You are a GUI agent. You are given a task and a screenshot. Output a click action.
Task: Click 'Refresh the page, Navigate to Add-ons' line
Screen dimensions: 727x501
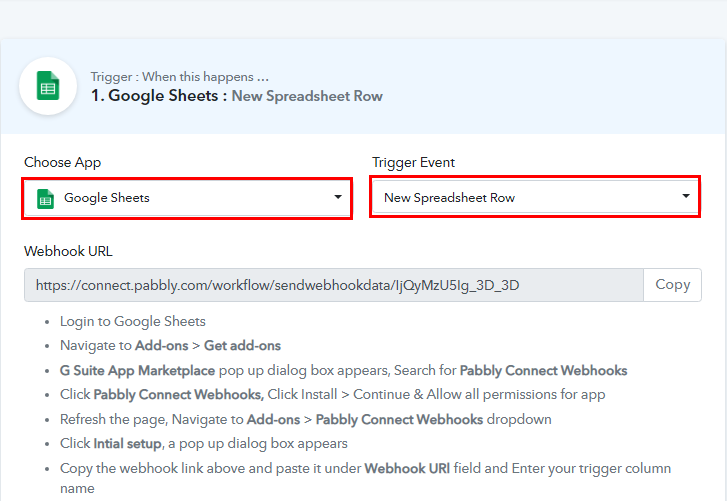(x=306, y=419)
